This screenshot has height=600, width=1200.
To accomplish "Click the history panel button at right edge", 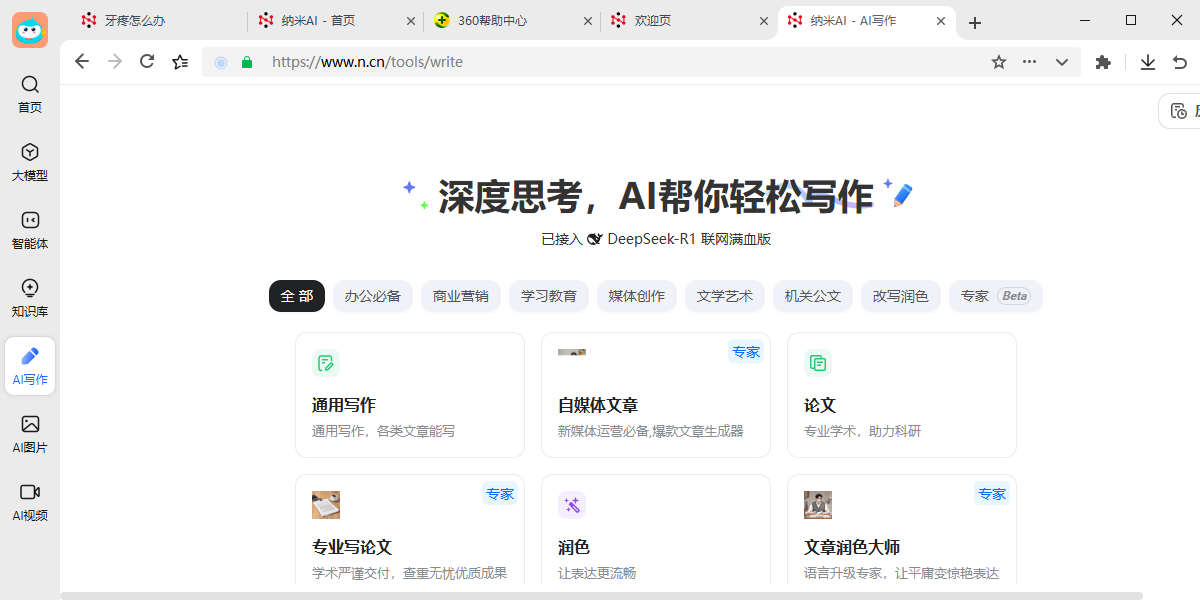I will coord(1180,111).
